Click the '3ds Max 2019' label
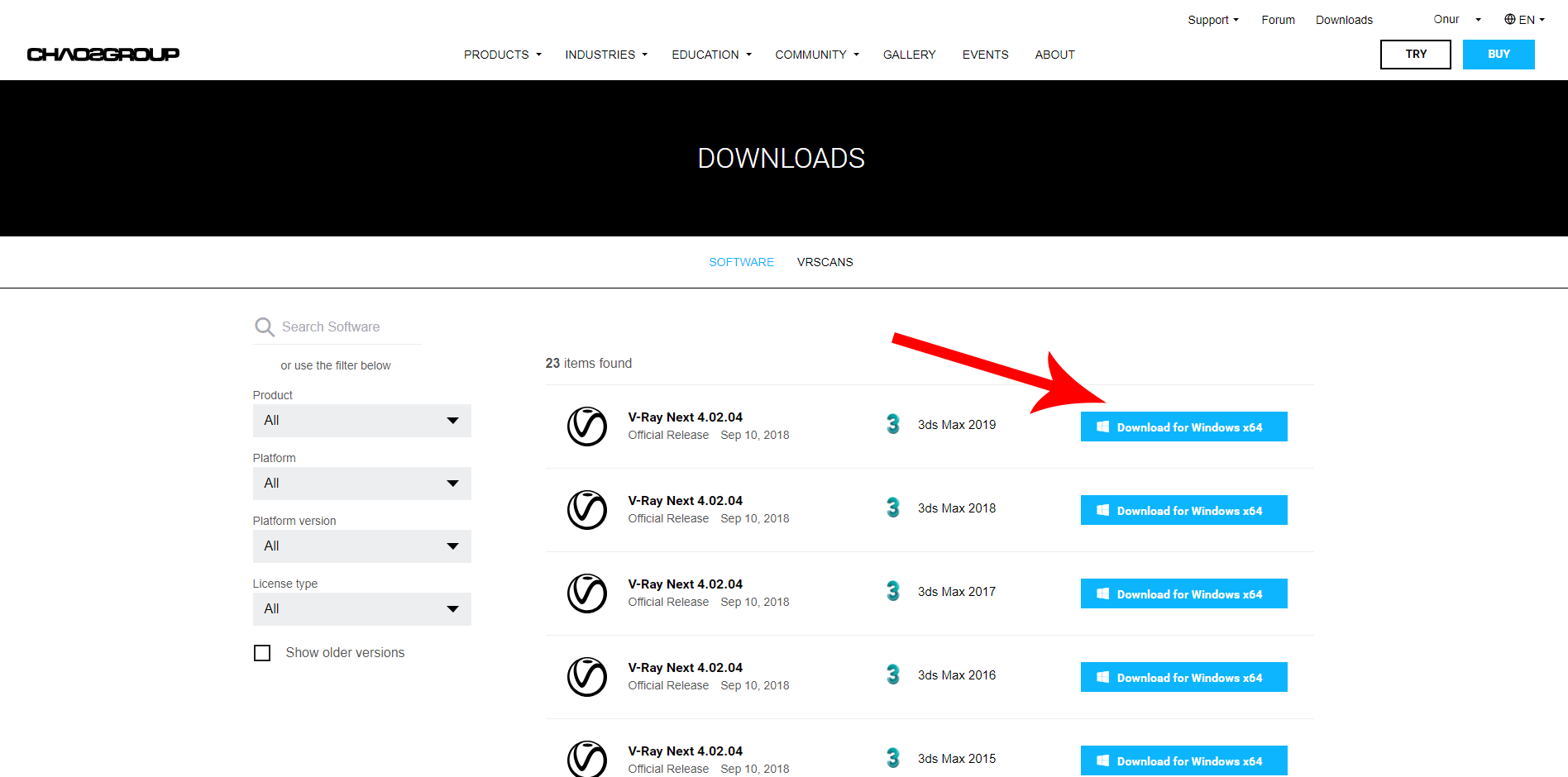1568x777 pixels. pos(957,425)
